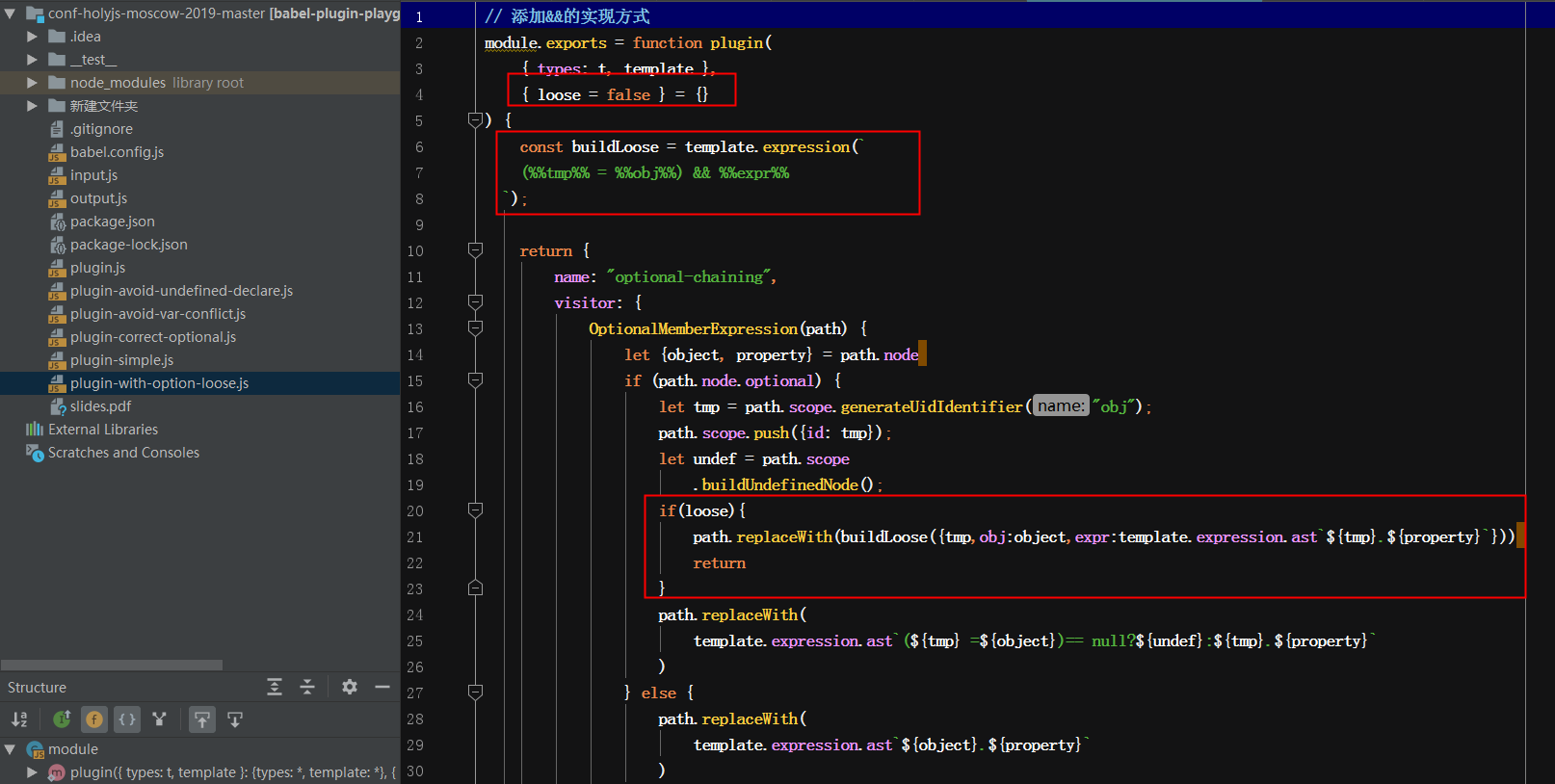
Task: Select Scratches and Consoles node
Action: (x=123, y=453)
